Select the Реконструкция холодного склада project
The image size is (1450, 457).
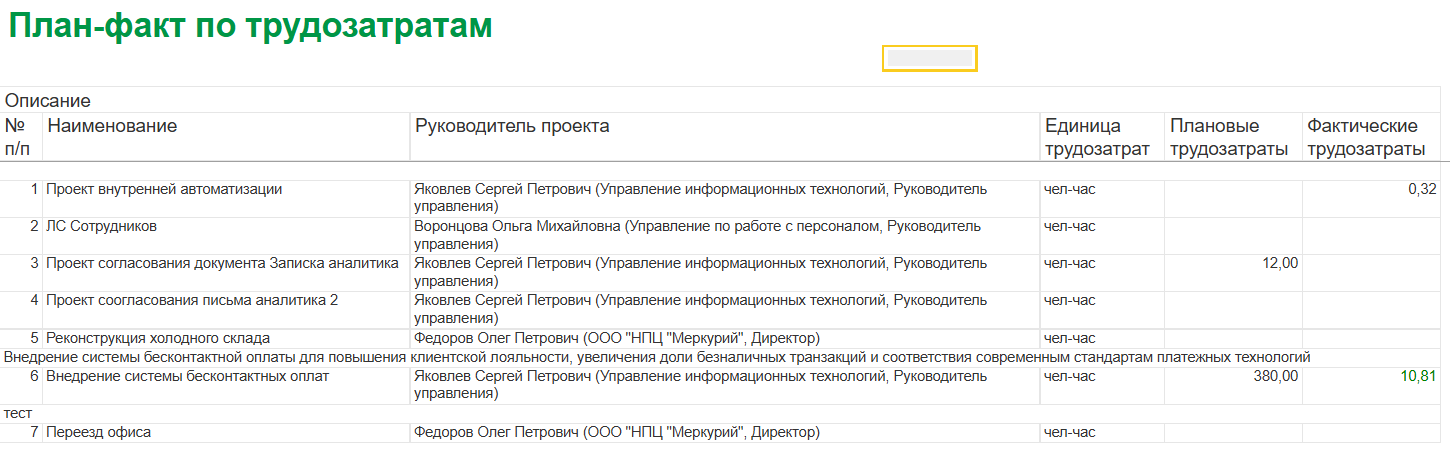[x=158, y=338]
